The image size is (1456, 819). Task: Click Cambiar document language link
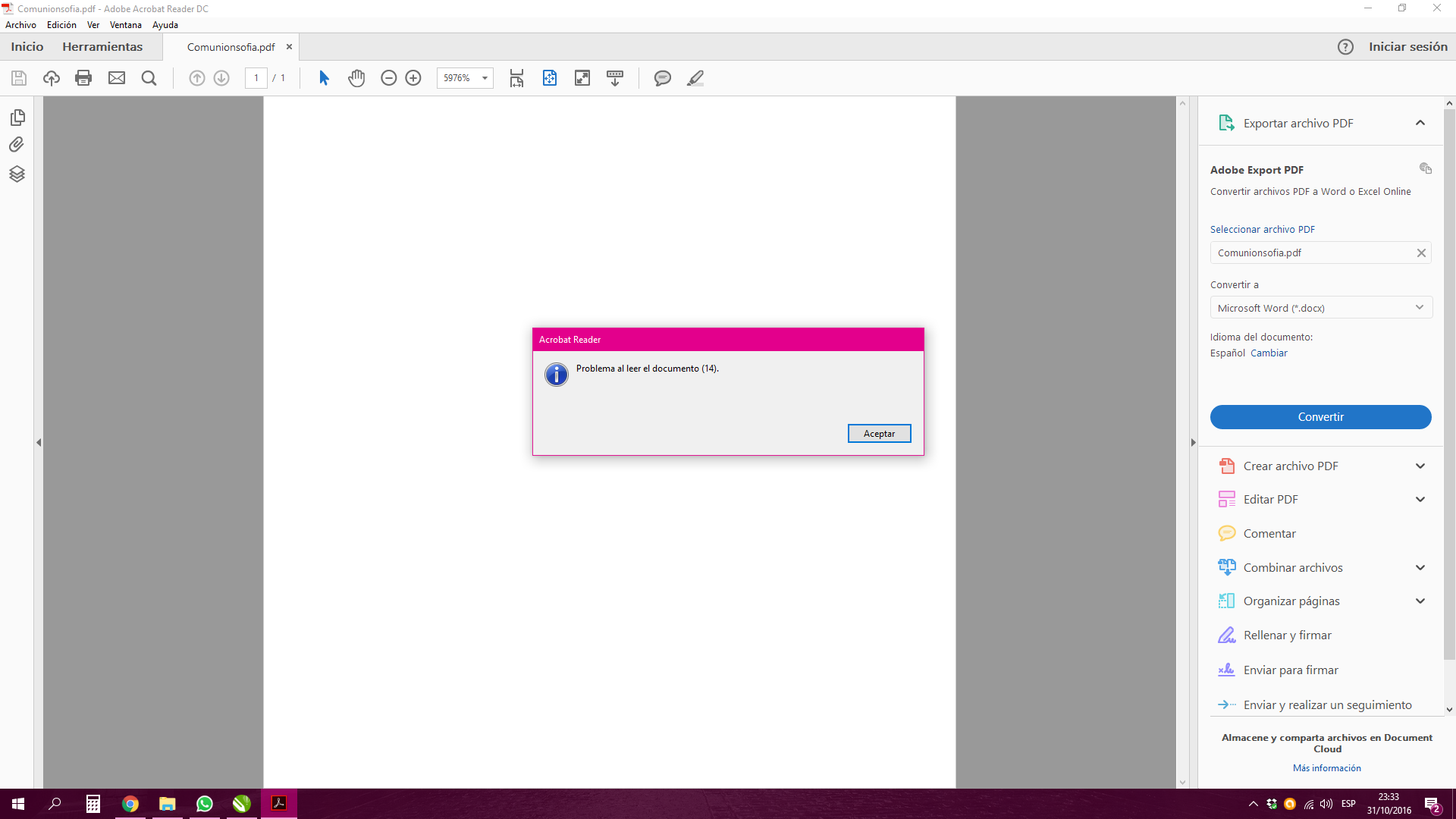(x=1269, y=353)
